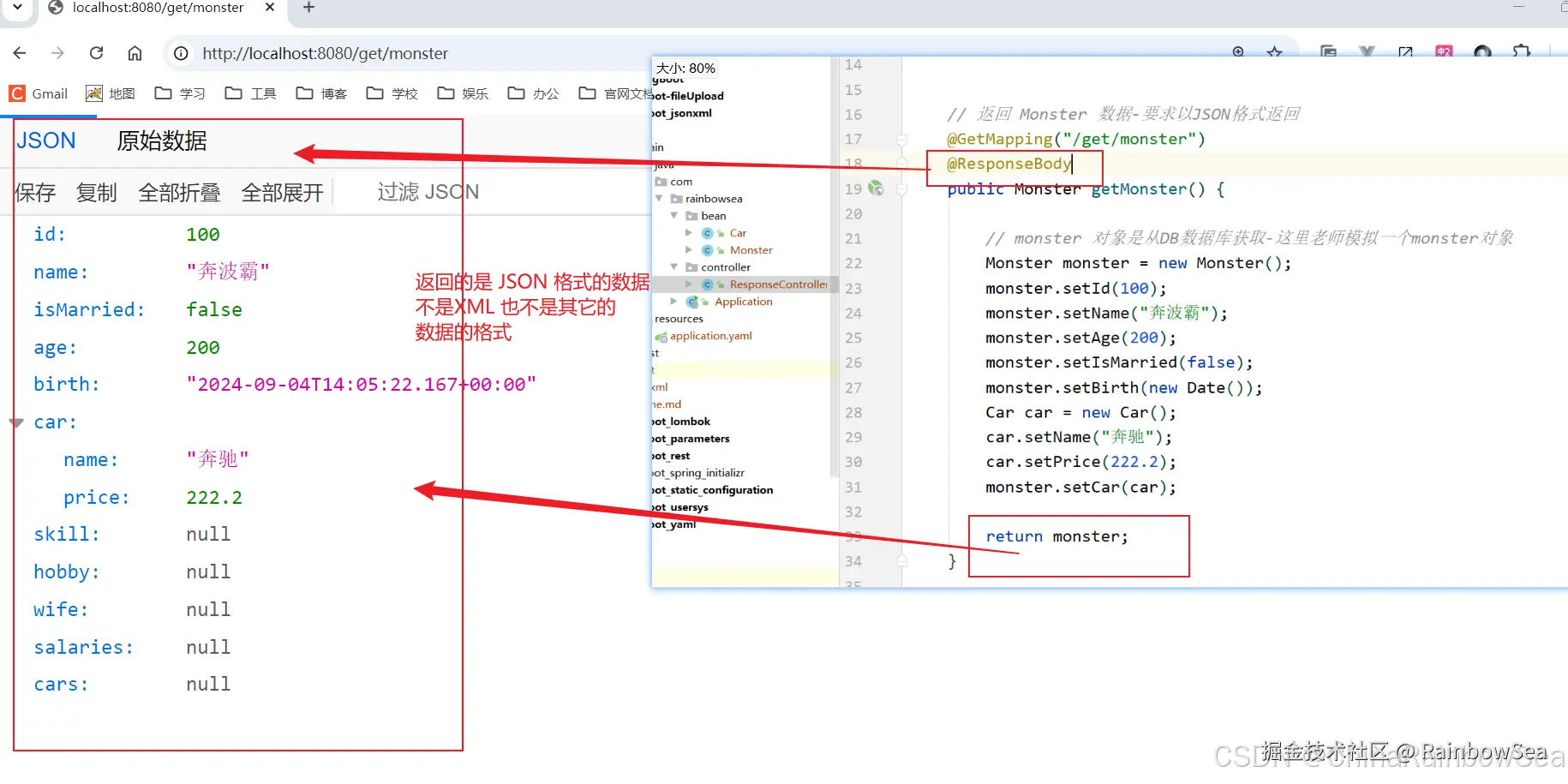Open the 地图 bookmark
The image size is (1568, 784).
pyautogui.click(x=111, y=93)
